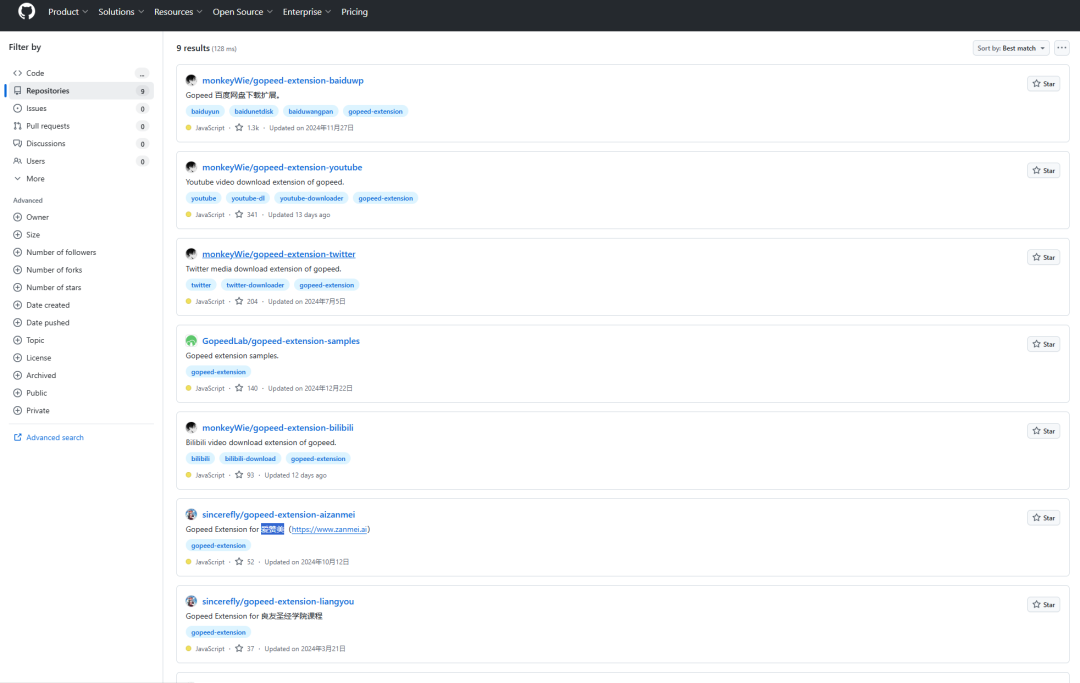This screenshot has width=1080, height=683.
Task: Click gopeed-extension tag on liangyou repository
Action: tap(218, 632)
